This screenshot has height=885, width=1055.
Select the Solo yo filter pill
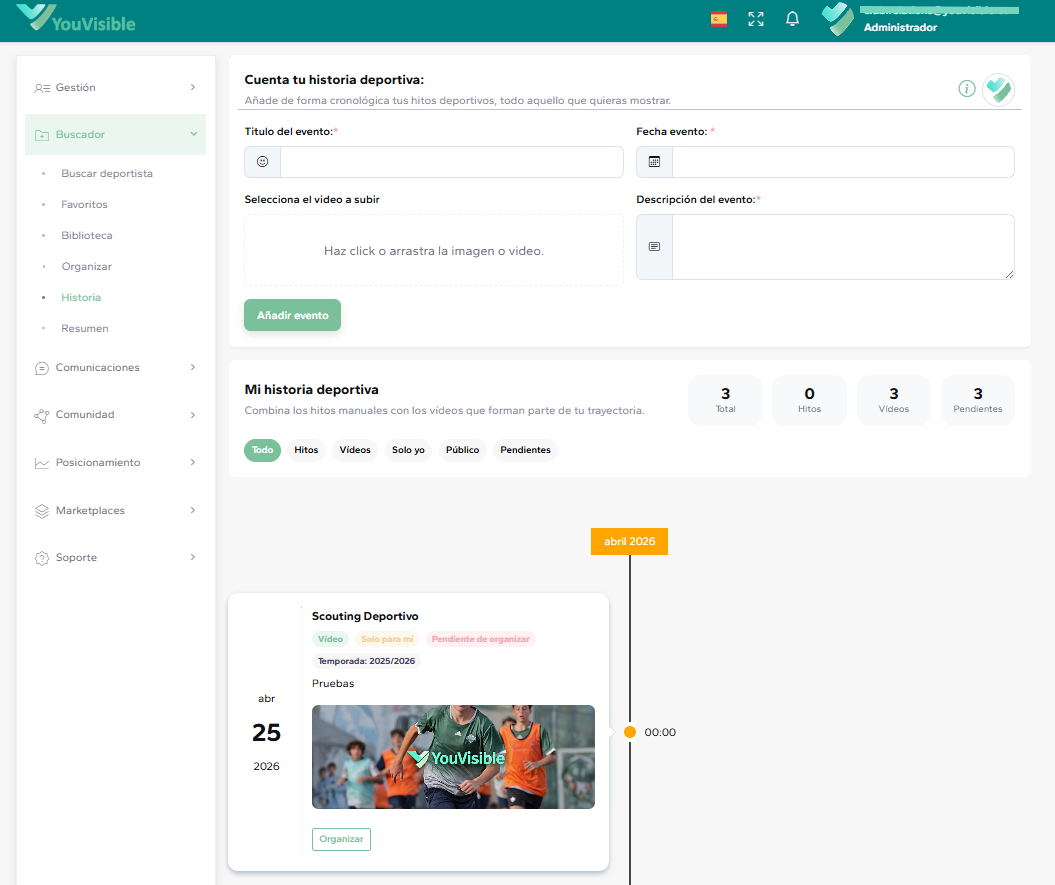tap(408, 450)
